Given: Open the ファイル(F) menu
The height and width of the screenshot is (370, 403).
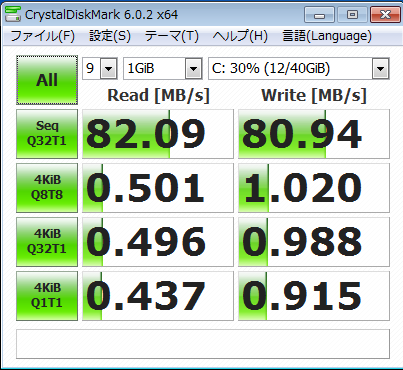Looking at the screenshot, I should coord(43,36).
